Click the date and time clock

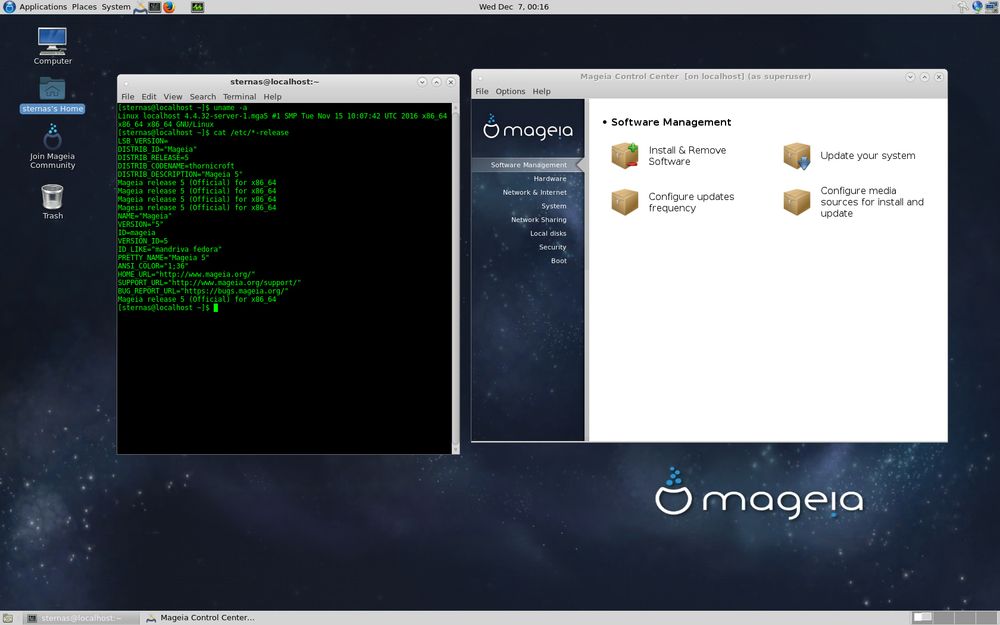coord(514,7)
